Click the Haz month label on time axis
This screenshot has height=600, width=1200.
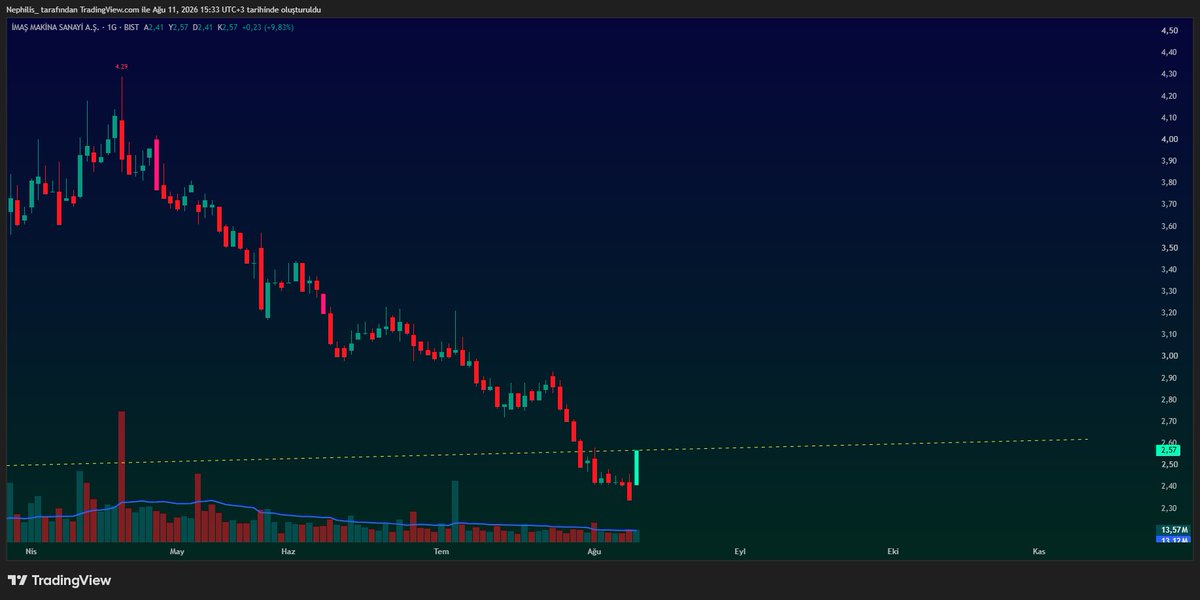click(289, 551)
